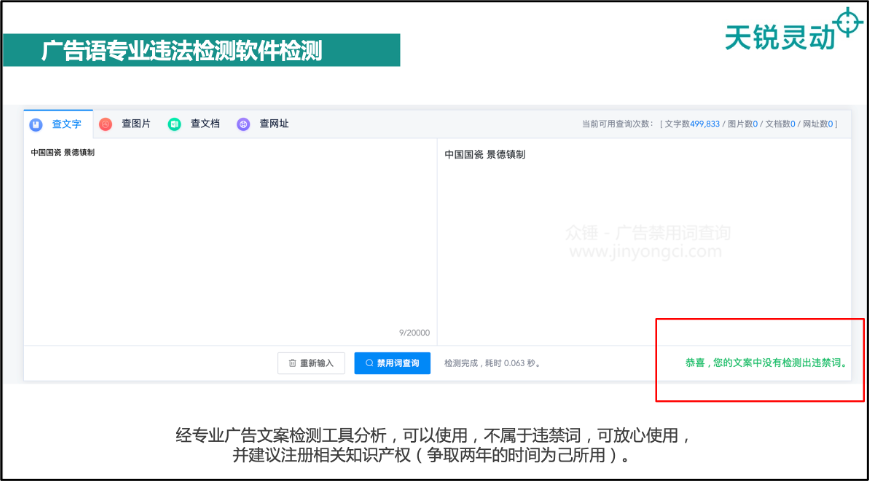Click the 图片数 0 quota count
This screenshot has height=481, width=870.
pos(743,124)
